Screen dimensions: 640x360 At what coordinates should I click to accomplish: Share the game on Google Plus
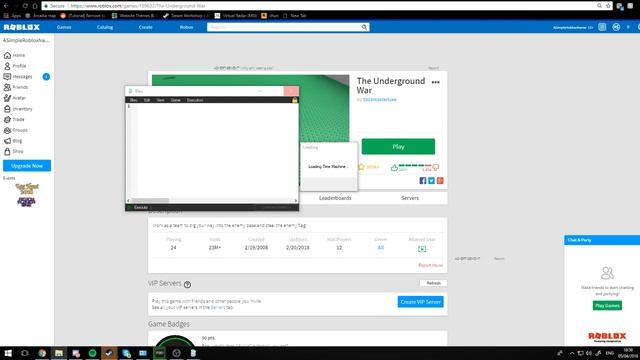pos(440,180)
